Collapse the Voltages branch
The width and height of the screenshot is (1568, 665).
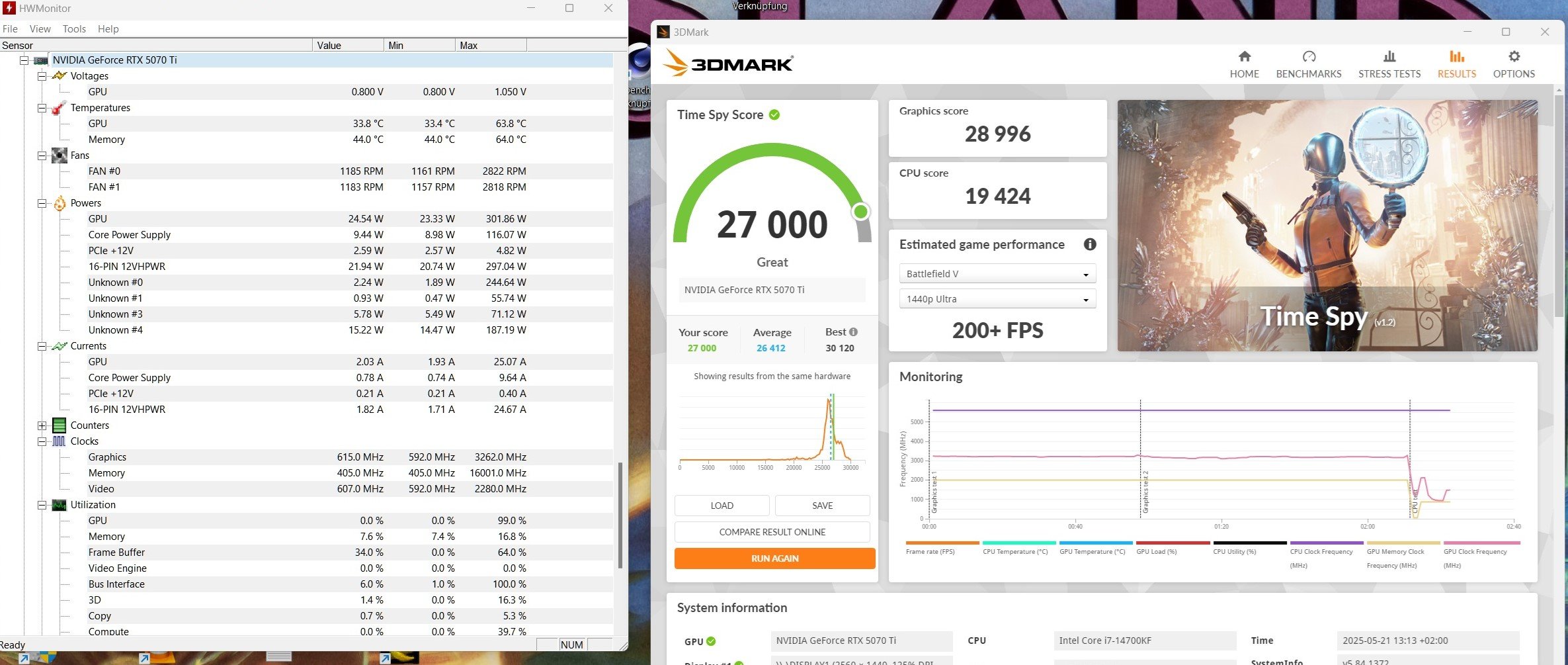42,76
